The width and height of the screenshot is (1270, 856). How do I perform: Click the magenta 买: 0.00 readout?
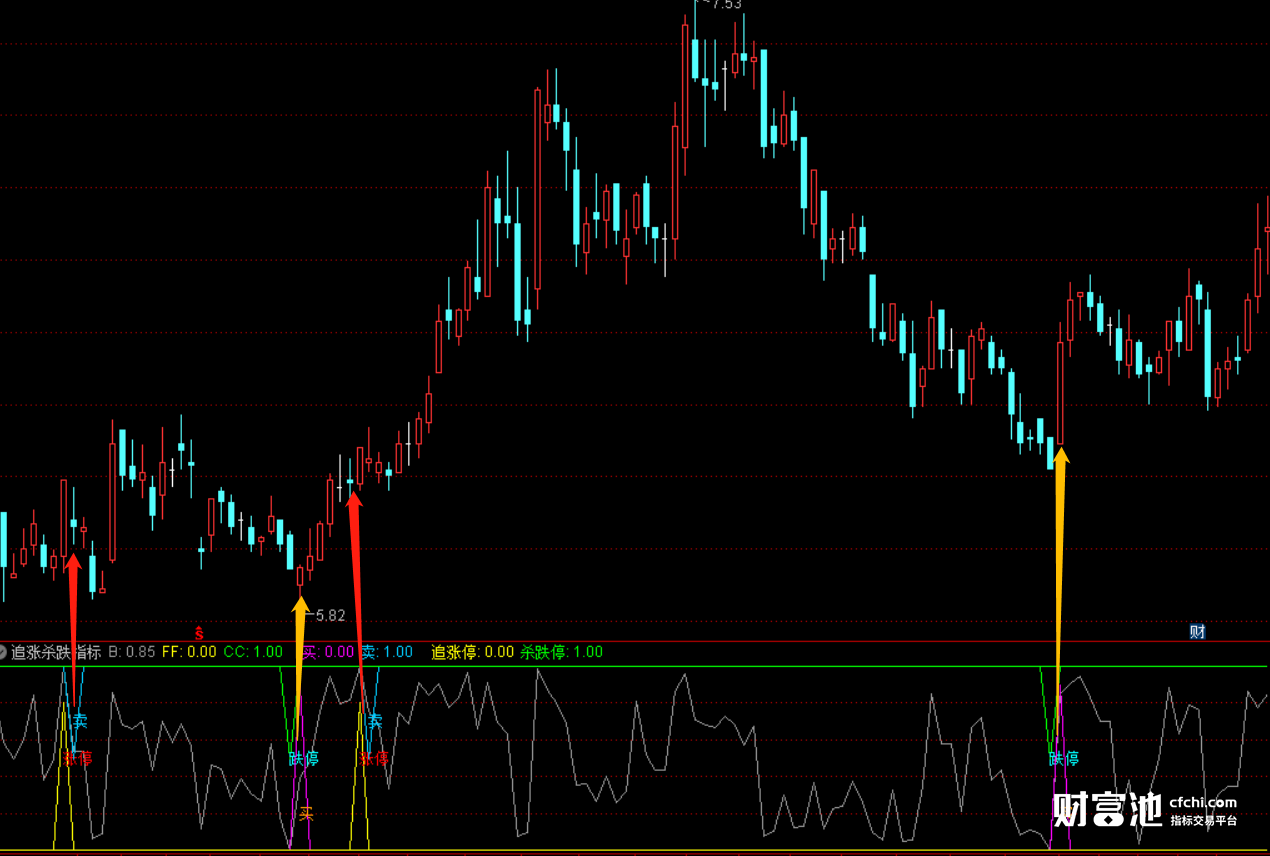click(328, 652)
